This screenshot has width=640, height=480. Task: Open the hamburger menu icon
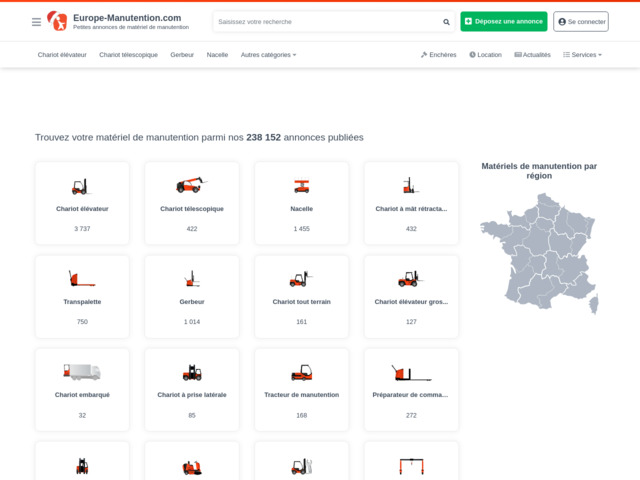(36, 21)
